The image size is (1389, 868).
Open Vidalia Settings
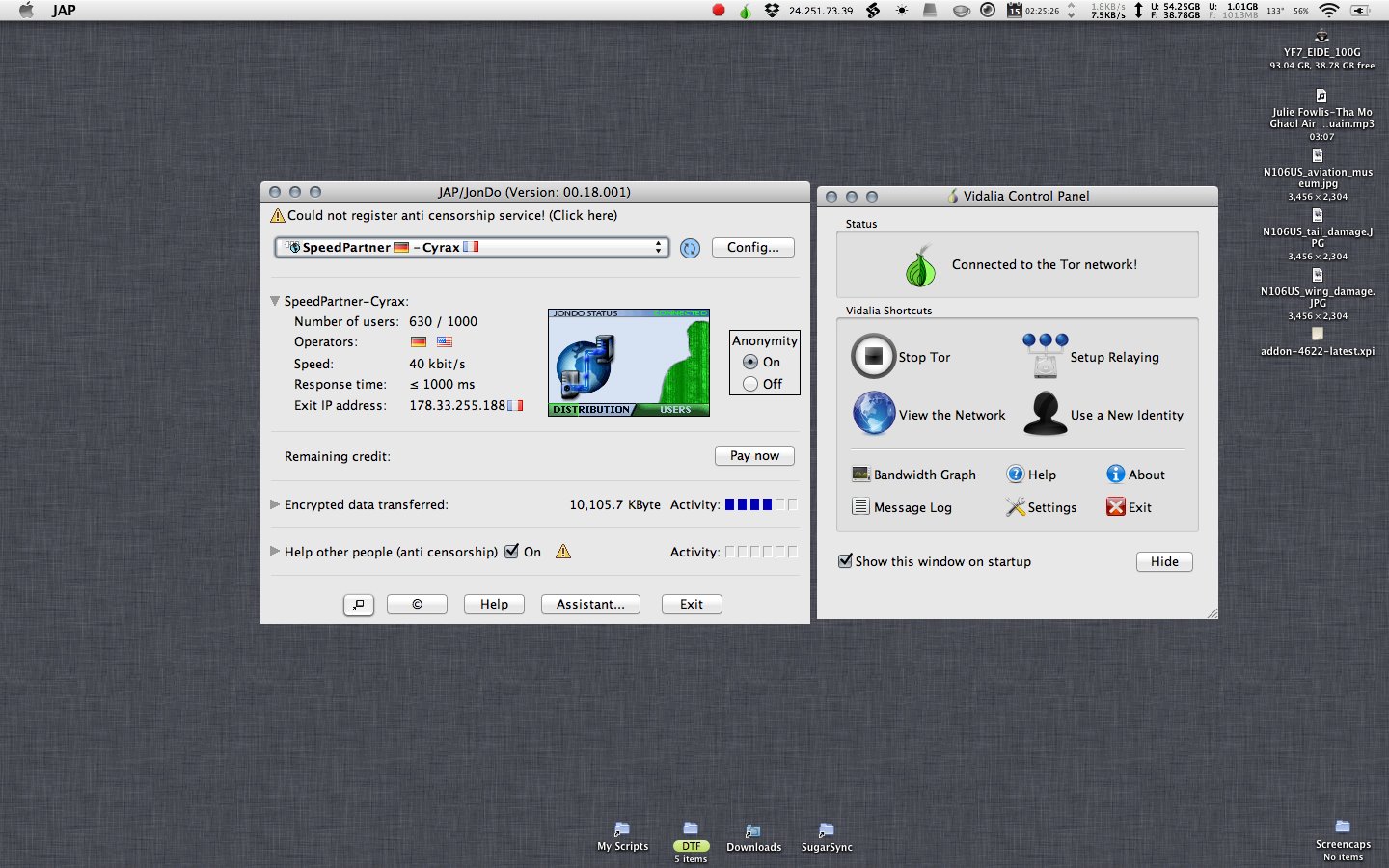point(1041,507)
